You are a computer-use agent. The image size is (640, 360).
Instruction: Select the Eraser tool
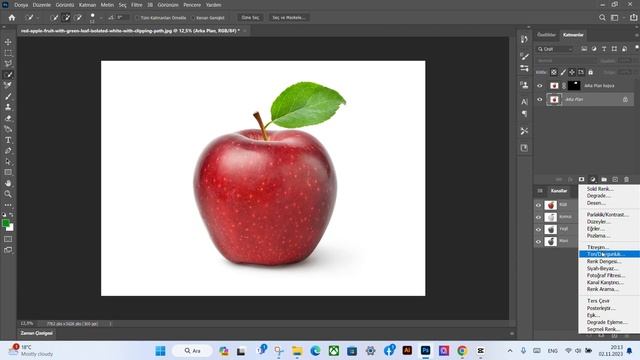(x=8, y=118)
